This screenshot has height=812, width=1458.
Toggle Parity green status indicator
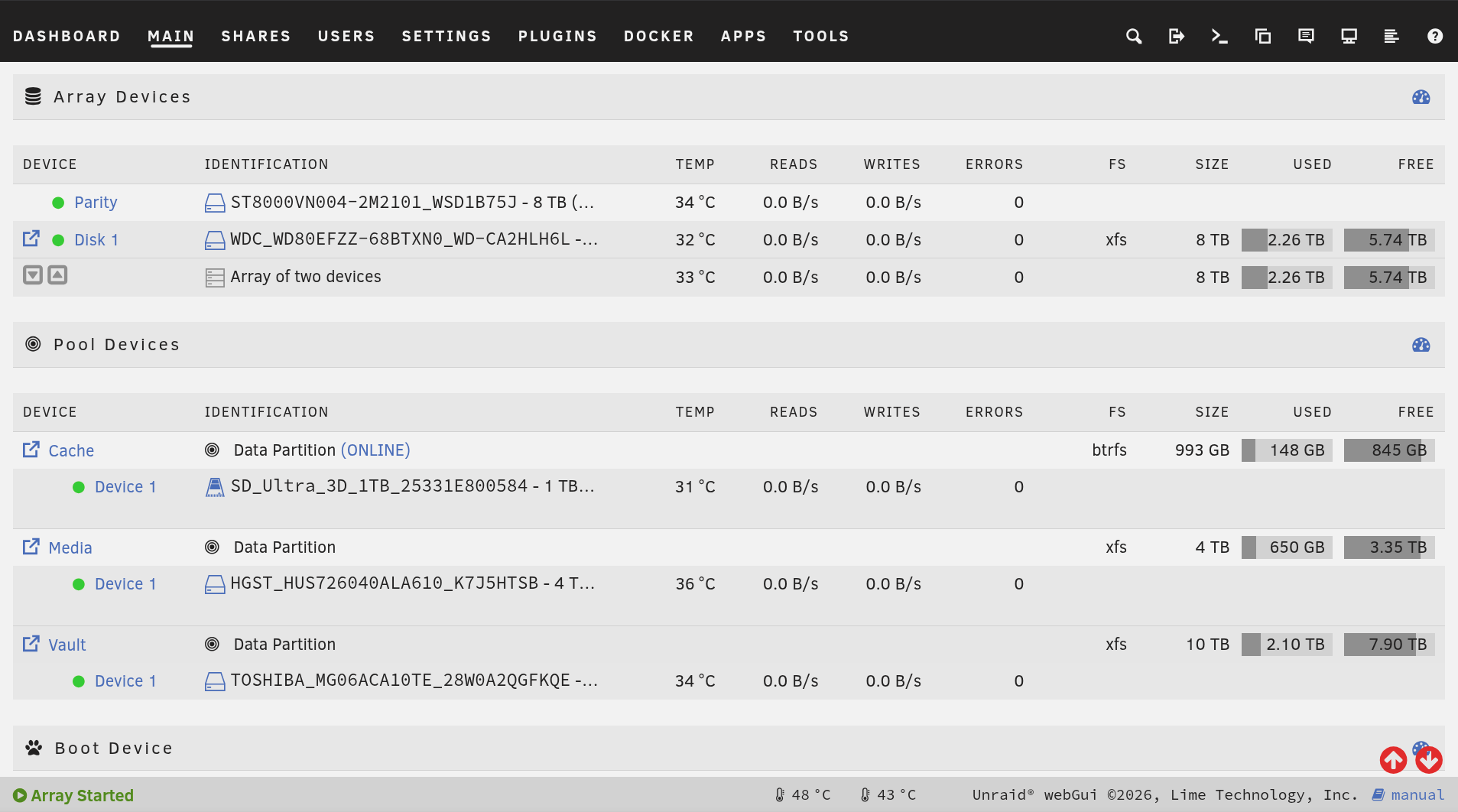pos(58,203)
